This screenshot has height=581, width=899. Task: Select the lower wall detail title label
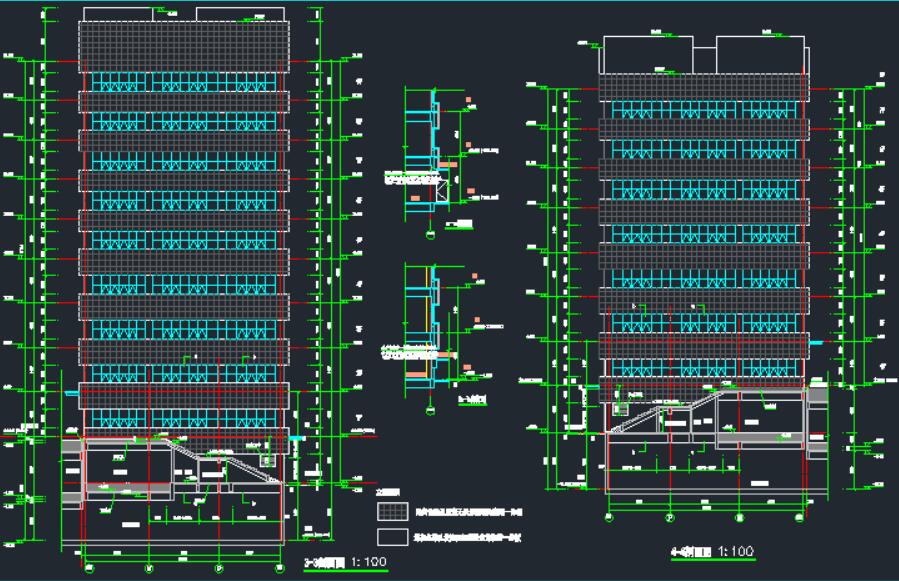(472, 398)
